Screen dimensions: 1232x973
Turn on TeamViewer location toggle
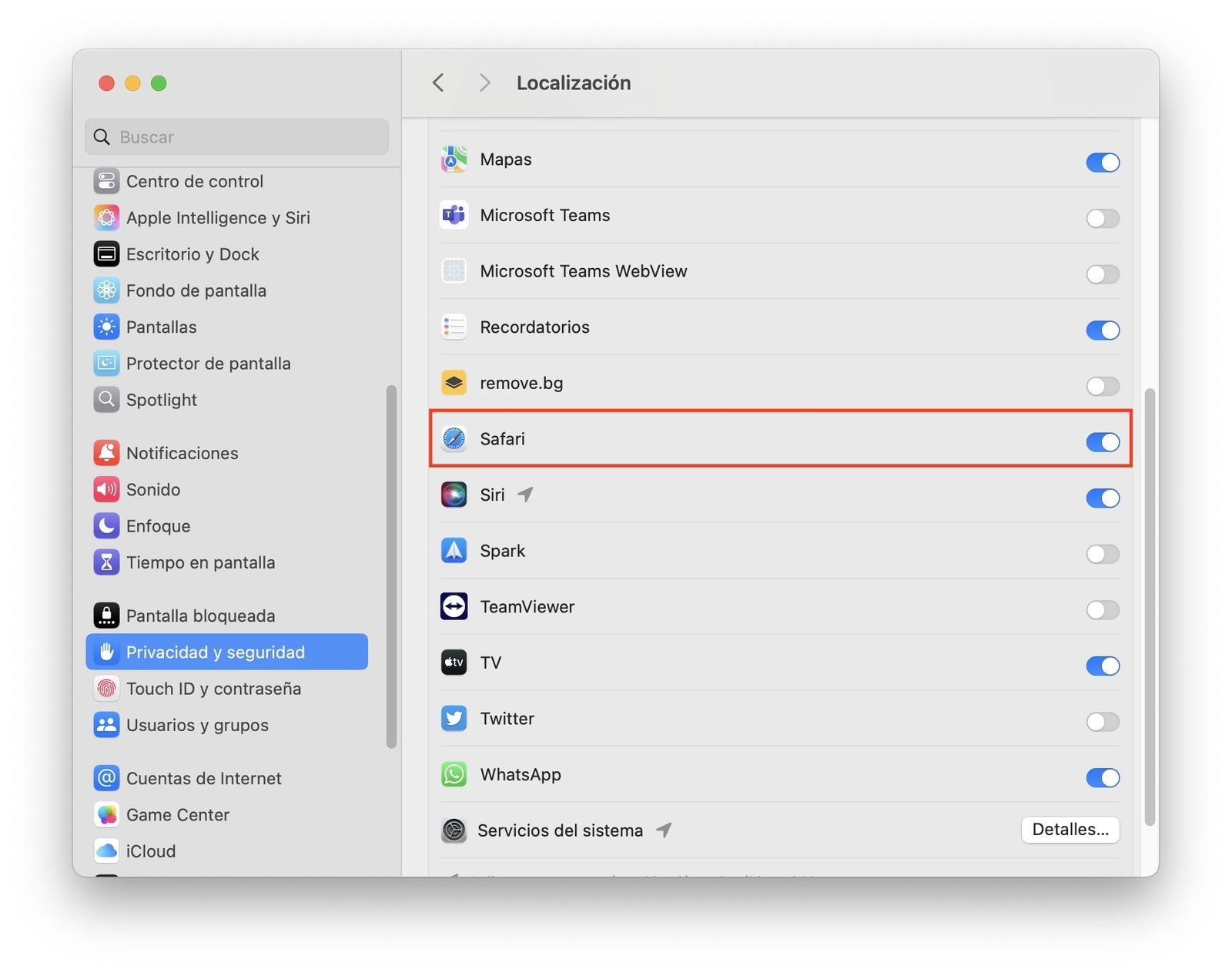(x=1103, y=610)
